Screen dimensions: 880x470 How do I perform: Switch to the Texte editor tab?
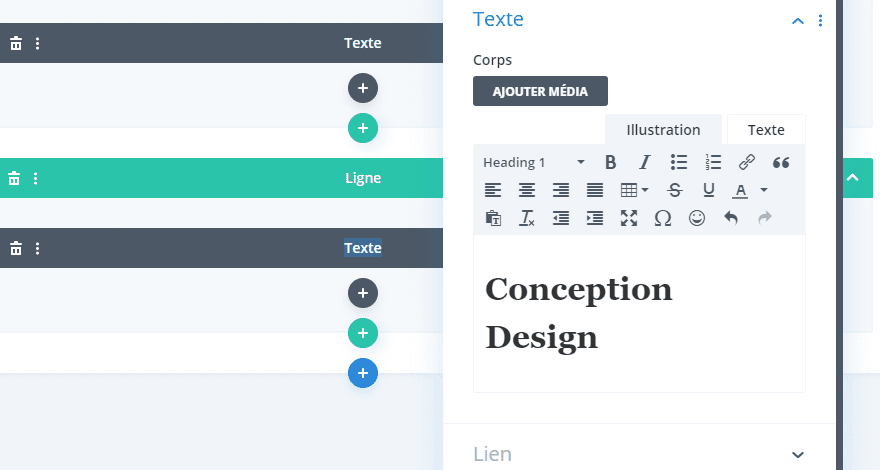766,130
